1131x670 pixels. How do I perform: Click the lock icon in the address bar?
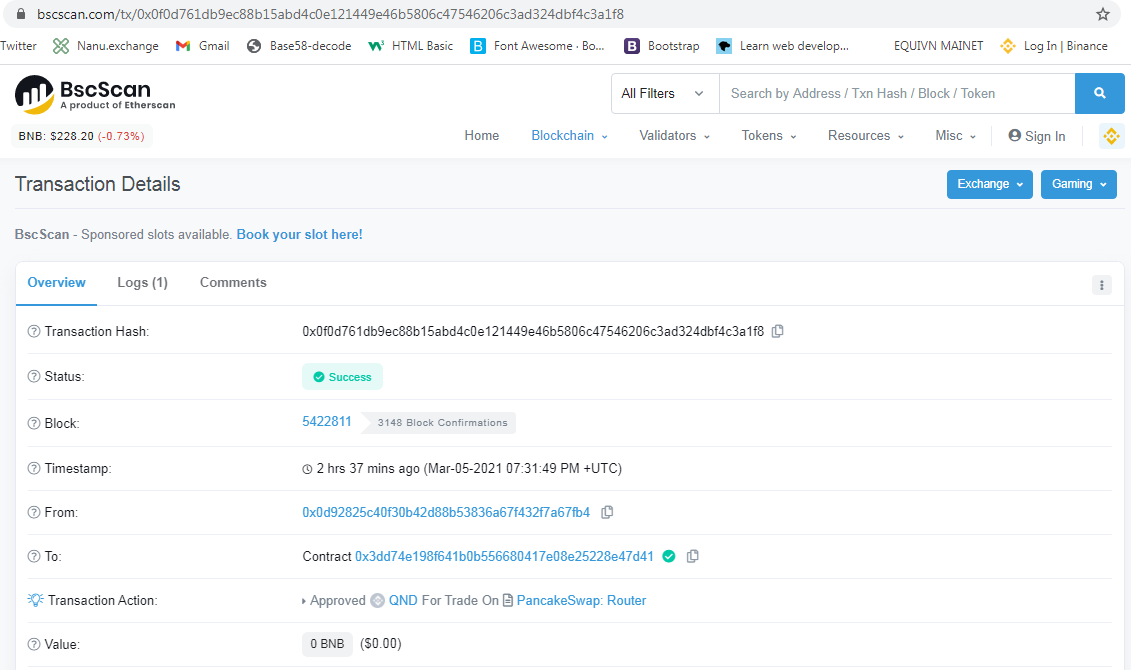point(21,14)
